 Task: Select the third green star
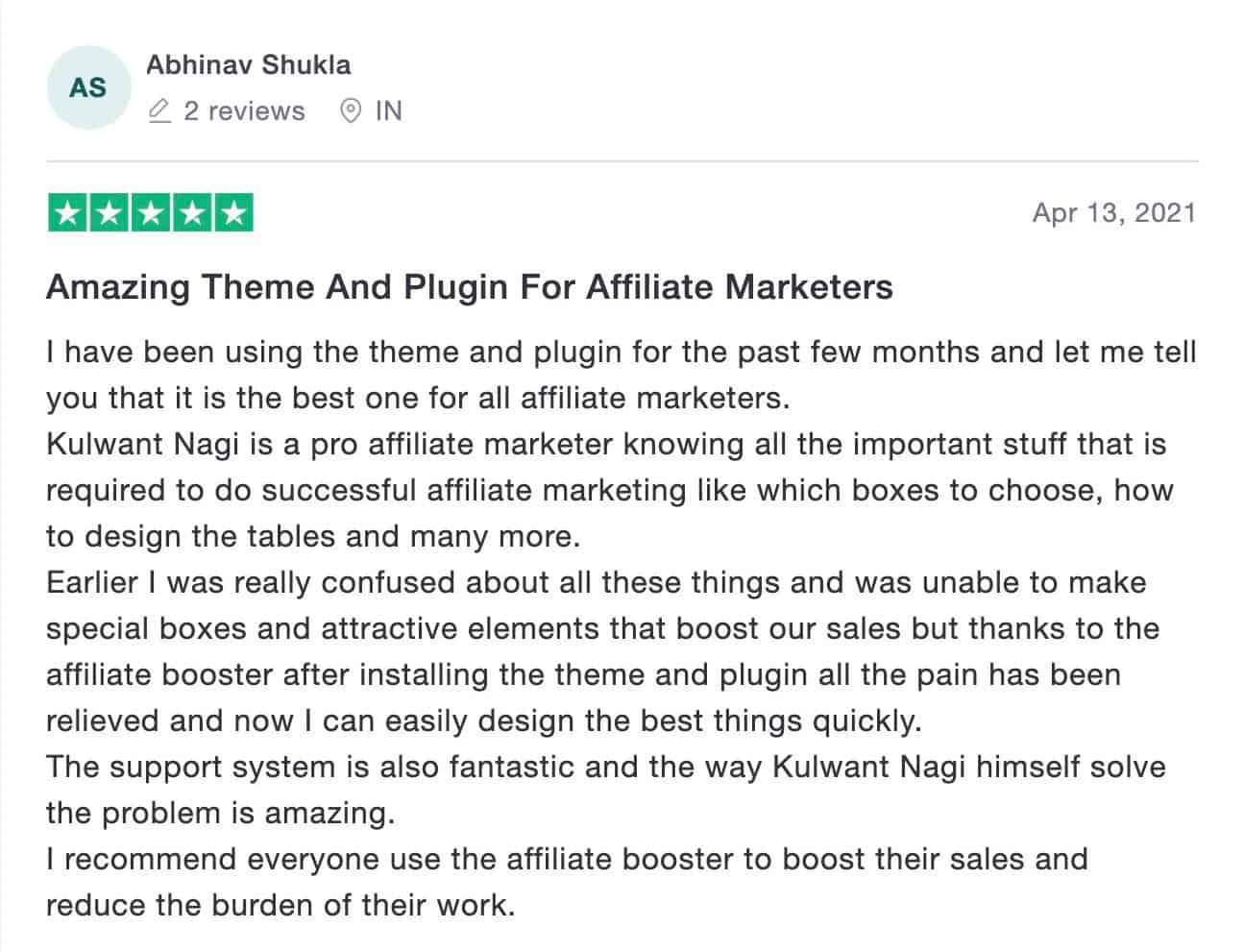point(150,213)
